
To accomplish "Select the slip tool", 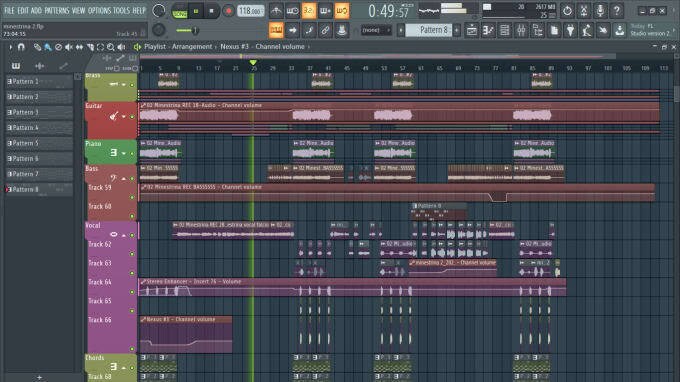I will pos(79,47).
